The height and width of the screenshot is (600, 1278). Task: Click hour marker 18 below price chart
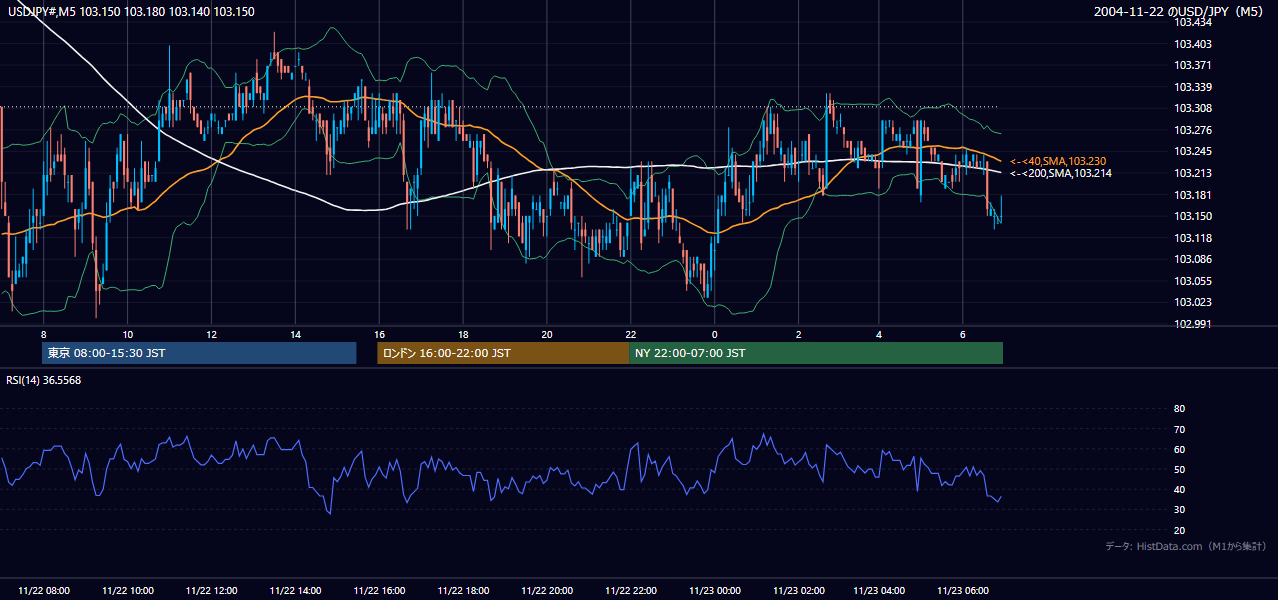coord(463,334)
